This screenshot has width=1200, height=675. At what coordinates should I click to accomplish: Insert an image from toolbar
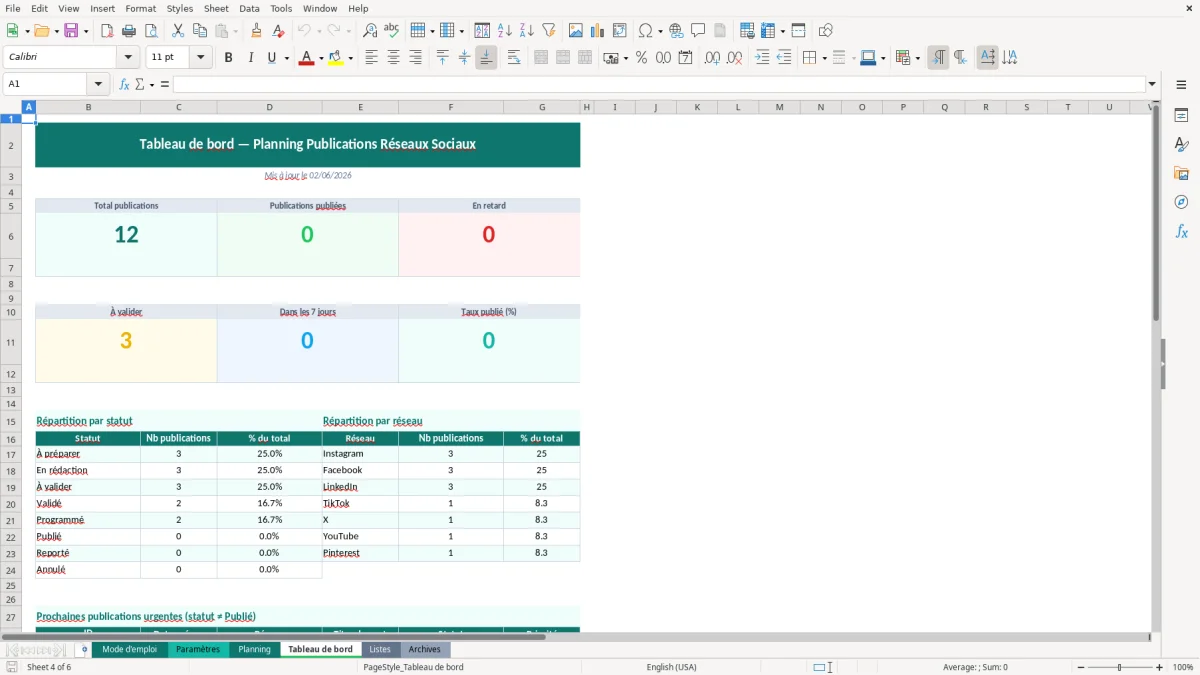point(576,31)
